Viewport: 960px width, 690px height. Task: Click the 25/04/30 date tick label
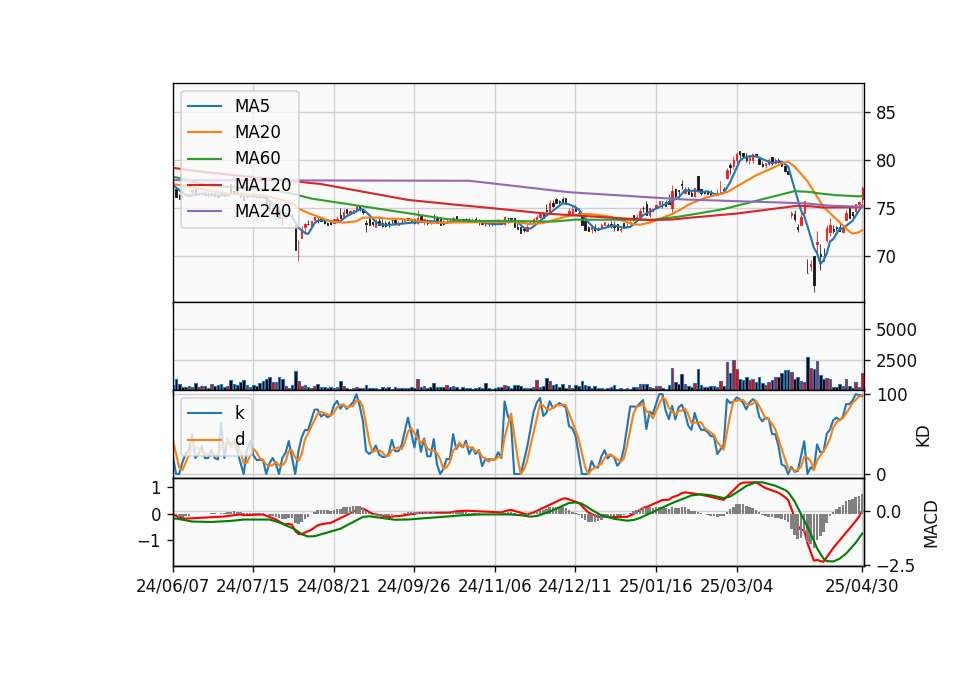coord(861,586)
